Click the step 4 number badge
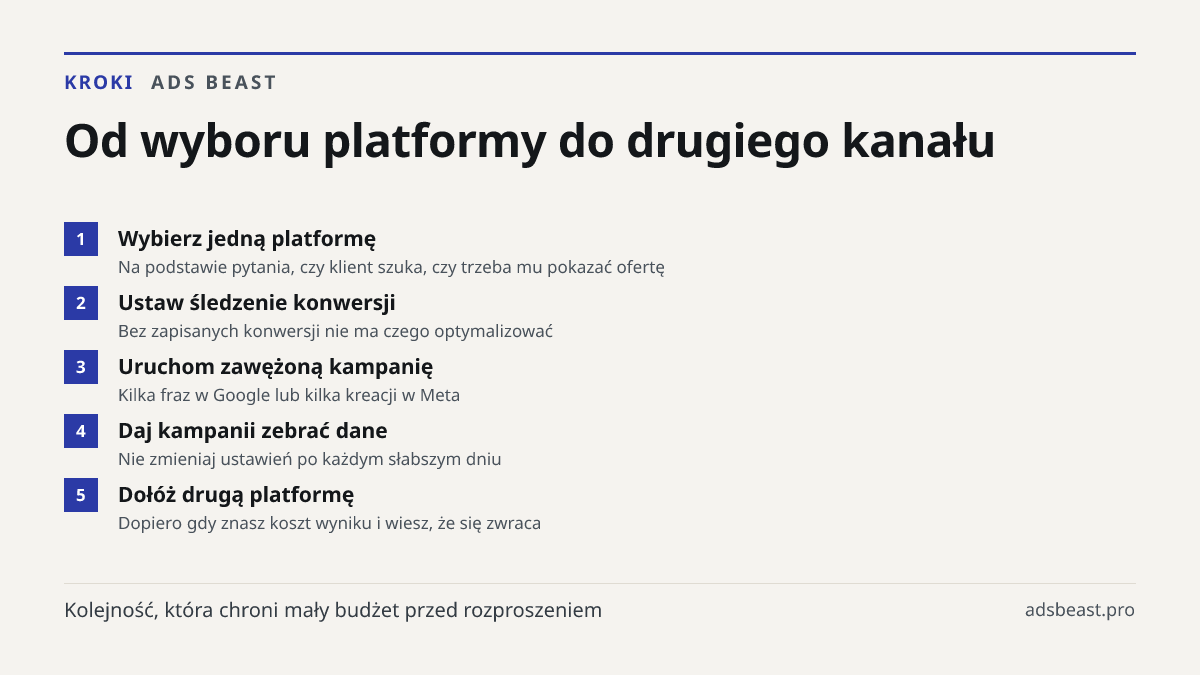The height and width of the screenshot is (675, 1200). pyautogui.click(x=81, y=431)
